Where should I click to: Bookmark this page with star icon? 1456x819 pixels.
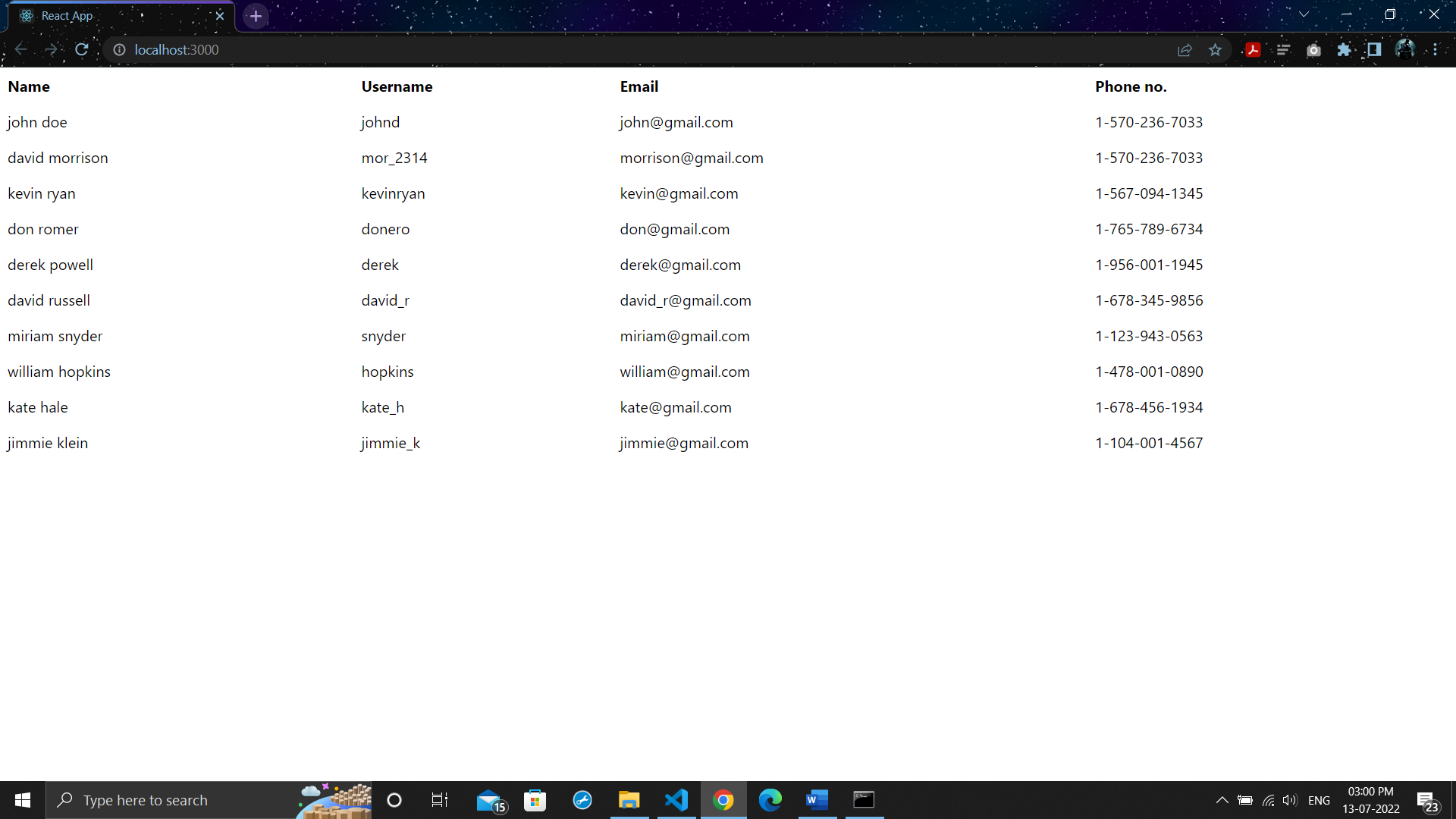[x=1216, y=50]
